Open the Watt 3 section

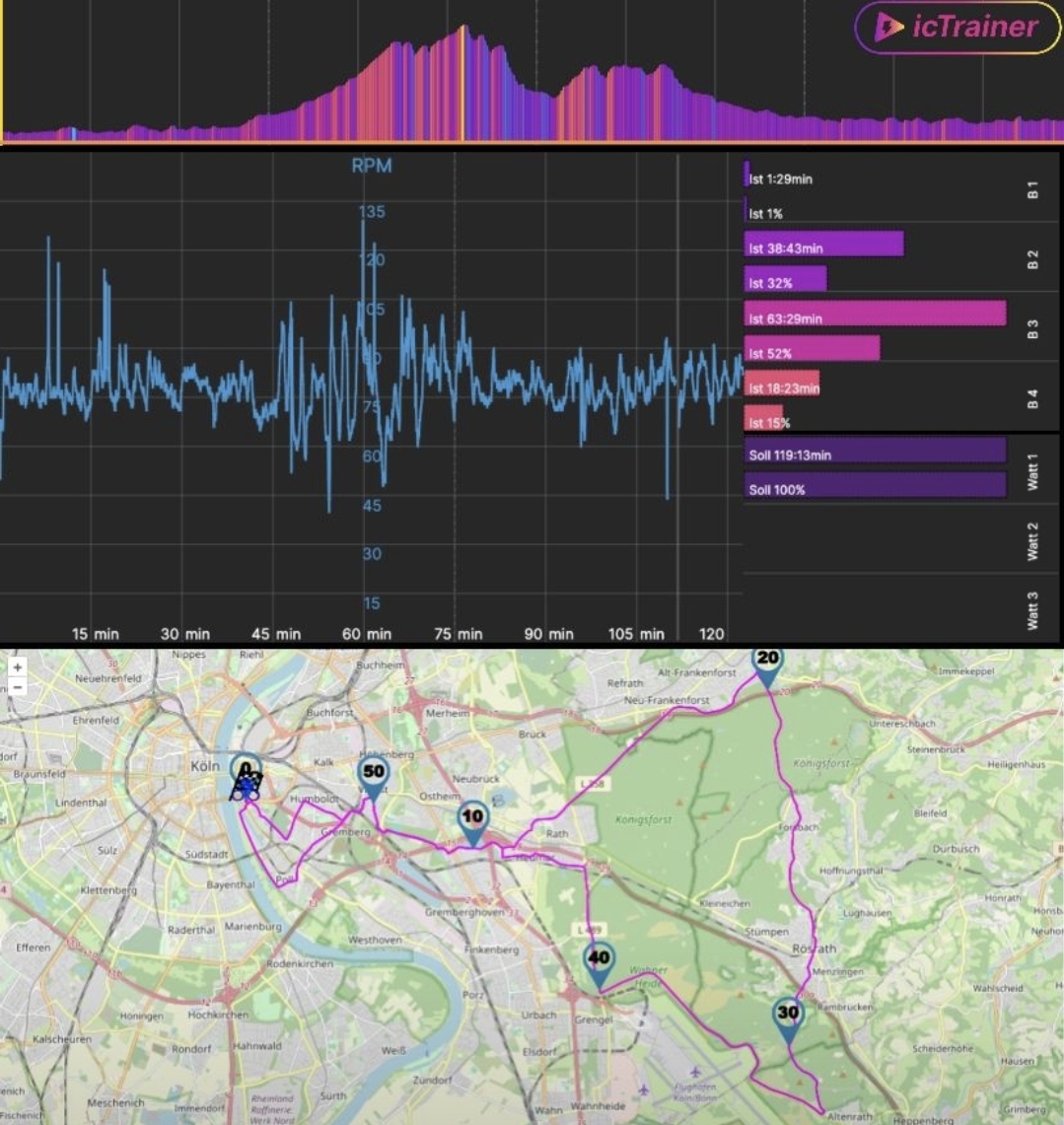pyautogui.click(x=1032, y=610)
